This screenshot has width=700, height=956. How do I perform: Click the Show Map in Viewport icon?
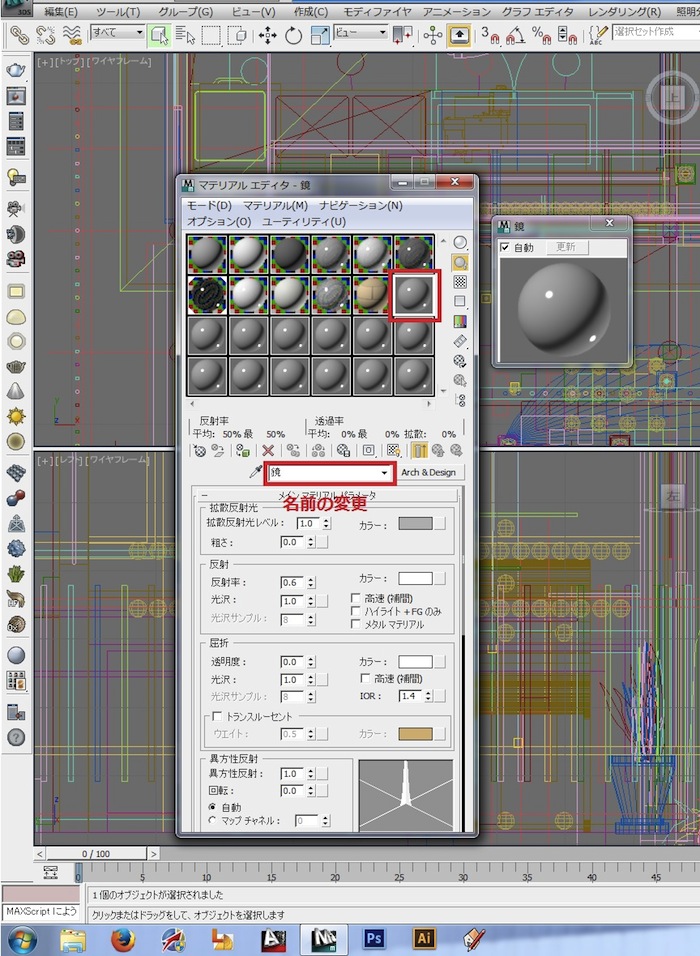click(x=393, y=450)
